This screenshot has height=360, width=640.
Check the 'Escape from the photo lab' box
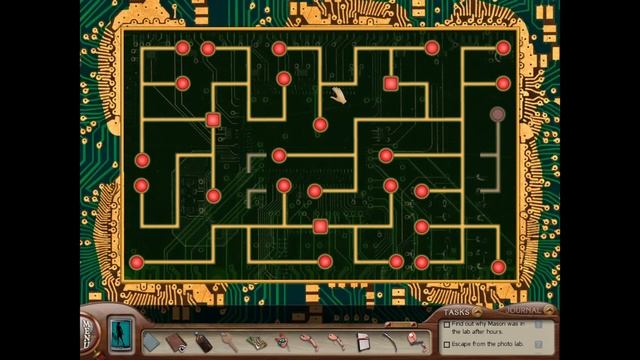(447, 344)
